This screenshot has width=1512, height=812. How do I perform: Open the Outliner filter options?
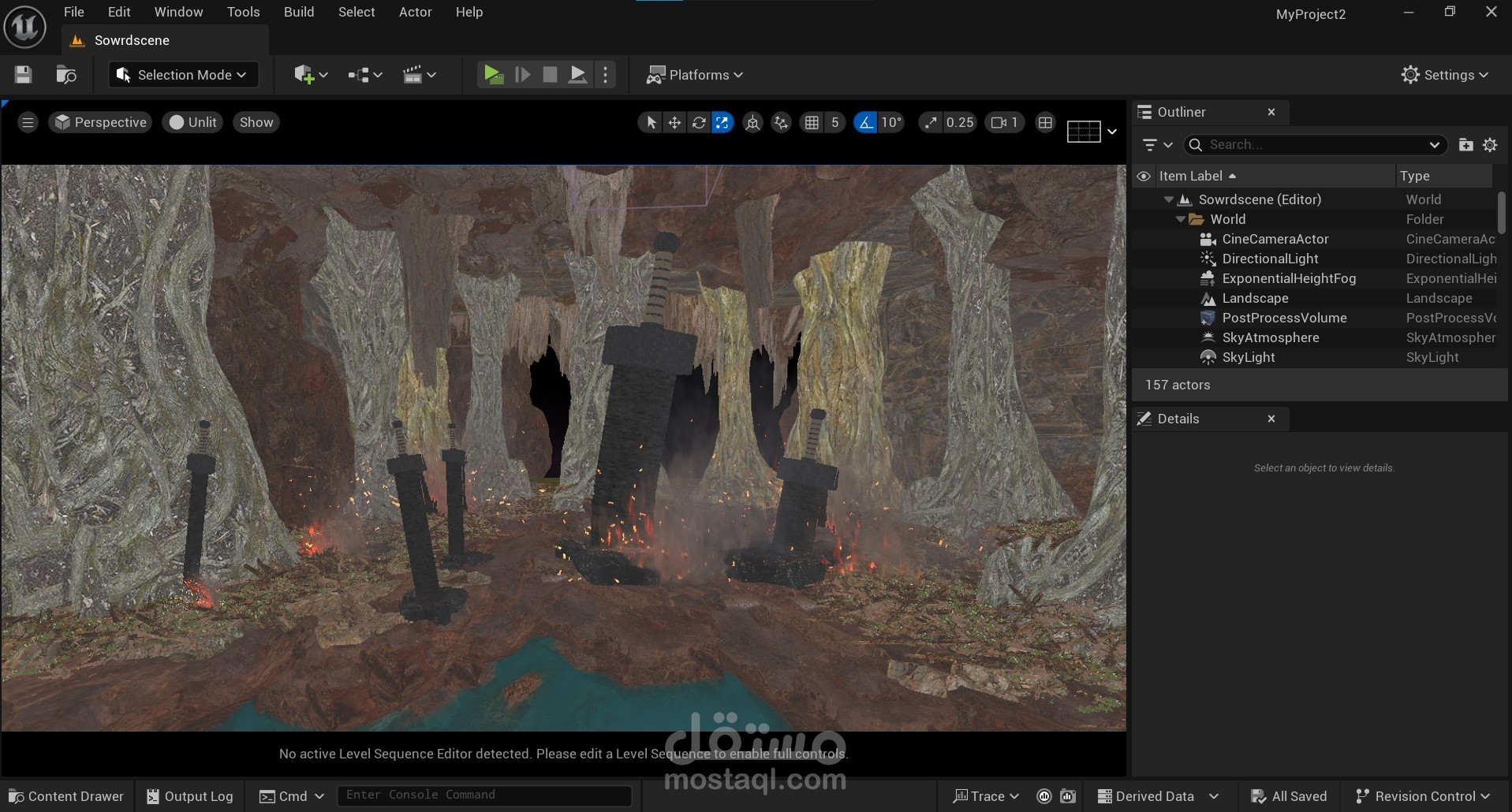(x=1157, y=145)
